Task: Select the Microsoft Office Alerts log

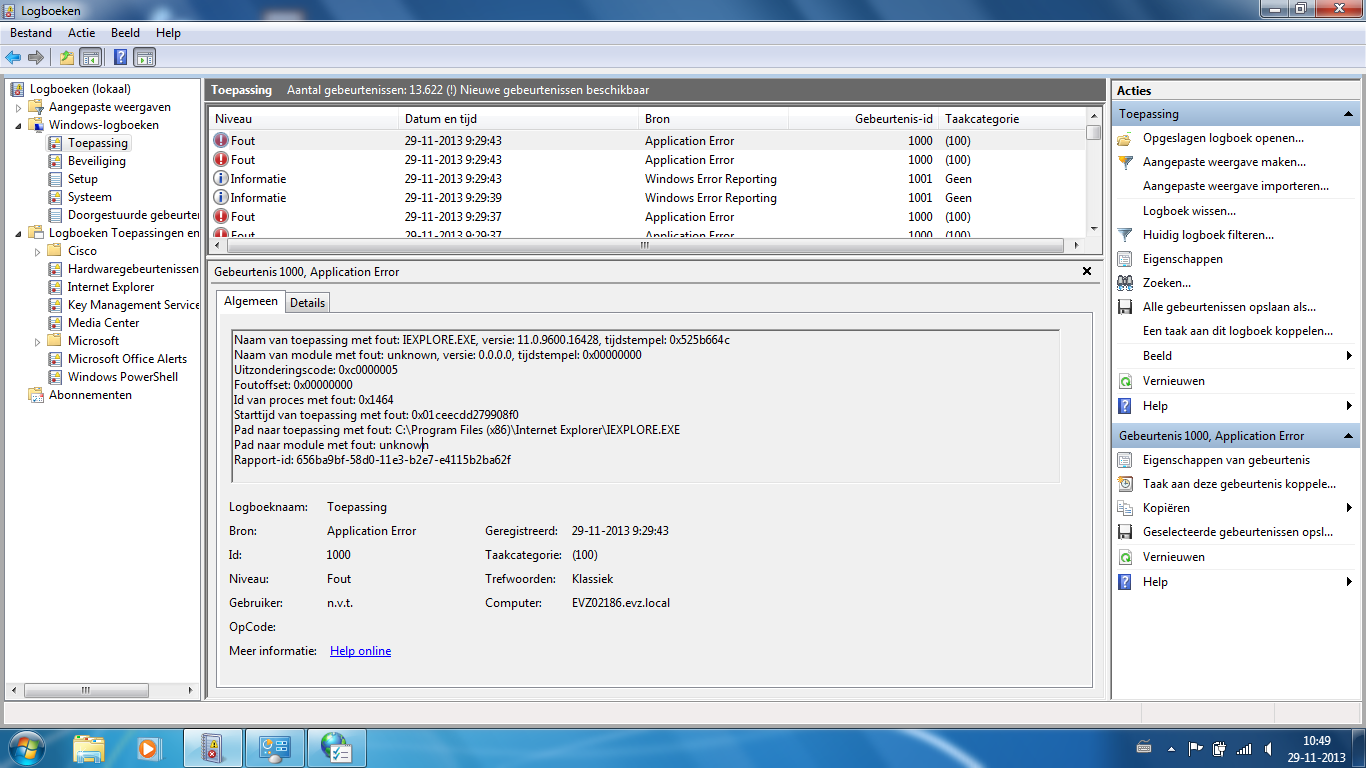Action: (x=127, y=359)
